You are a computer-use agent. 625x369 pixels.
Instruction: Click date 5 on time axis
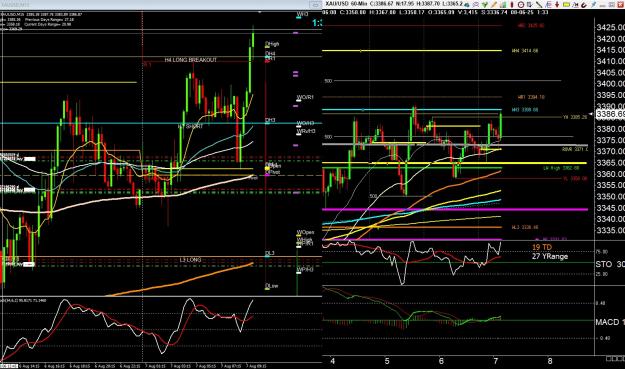point(387,361)
